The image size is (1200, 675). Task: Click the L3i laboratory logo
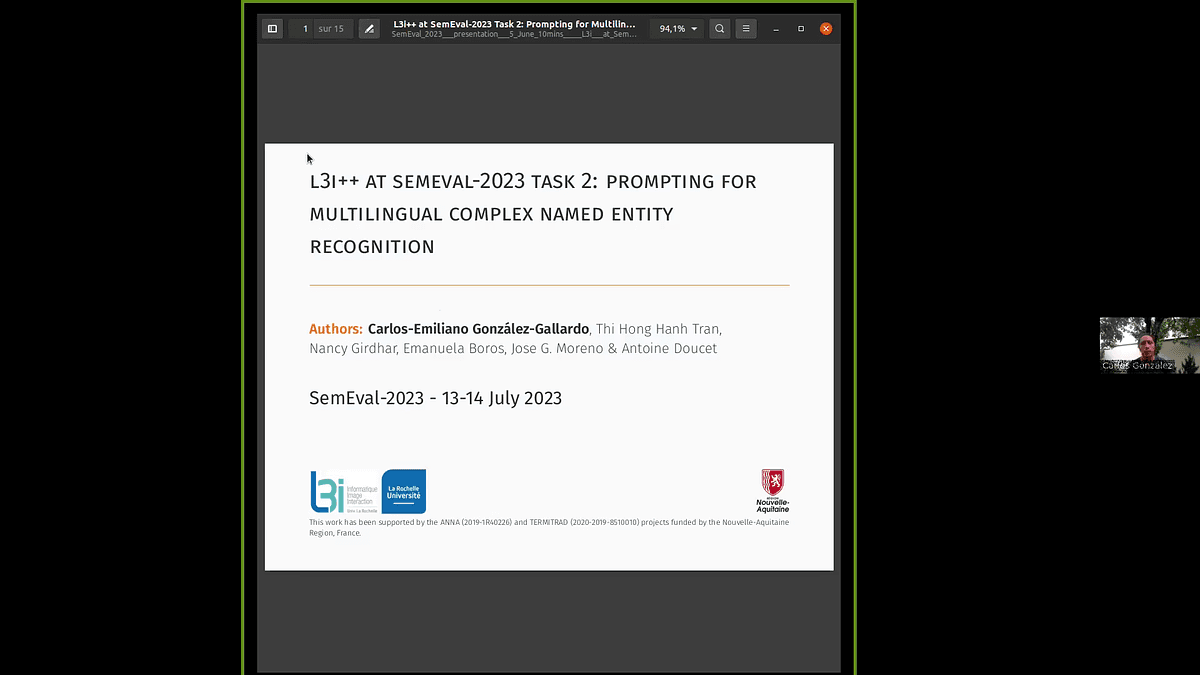pos(342,491)
